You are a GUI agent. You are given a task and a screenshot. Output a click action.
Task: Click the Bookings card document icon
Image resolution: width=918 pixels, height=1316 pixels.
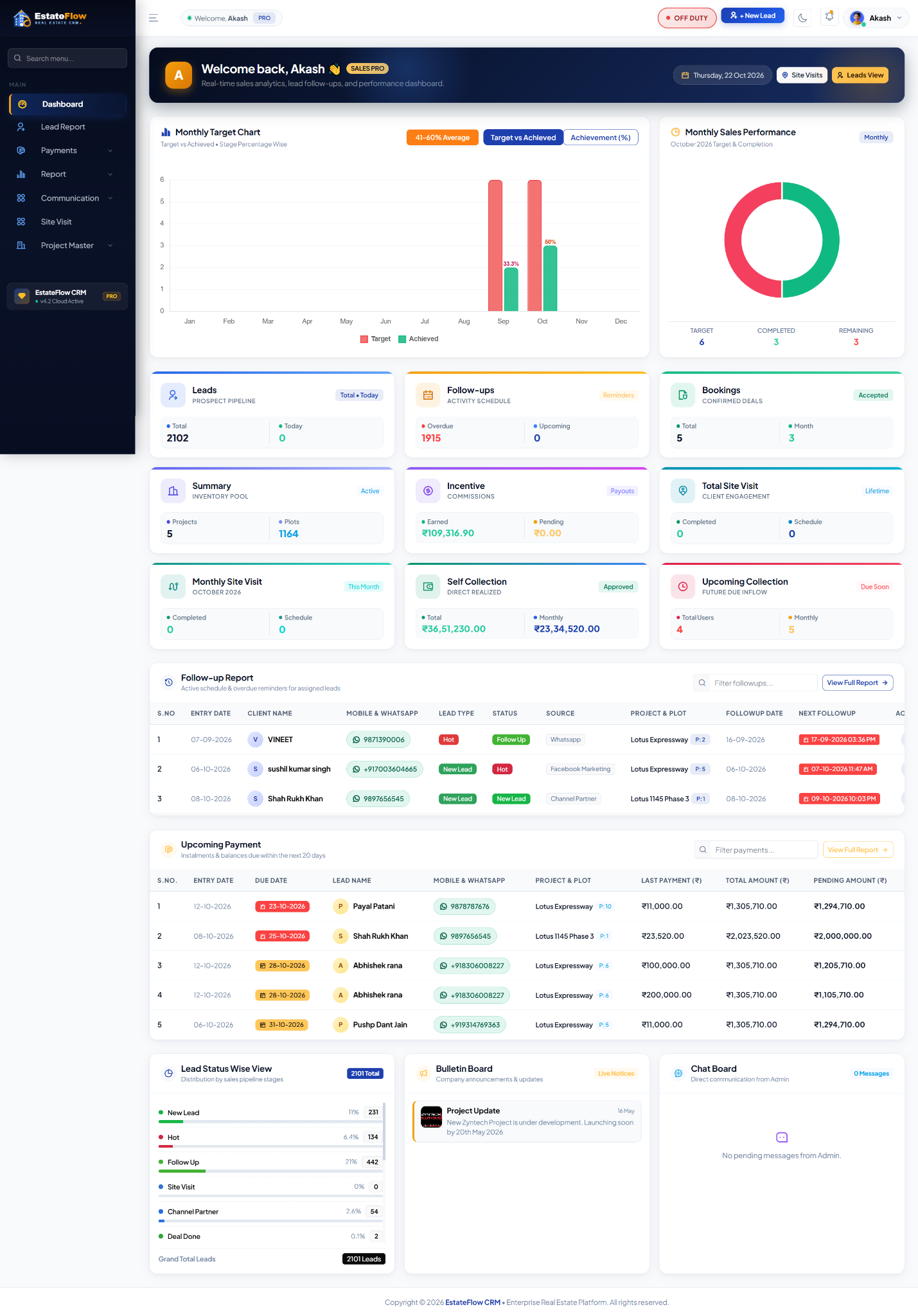tap(683, 395)
